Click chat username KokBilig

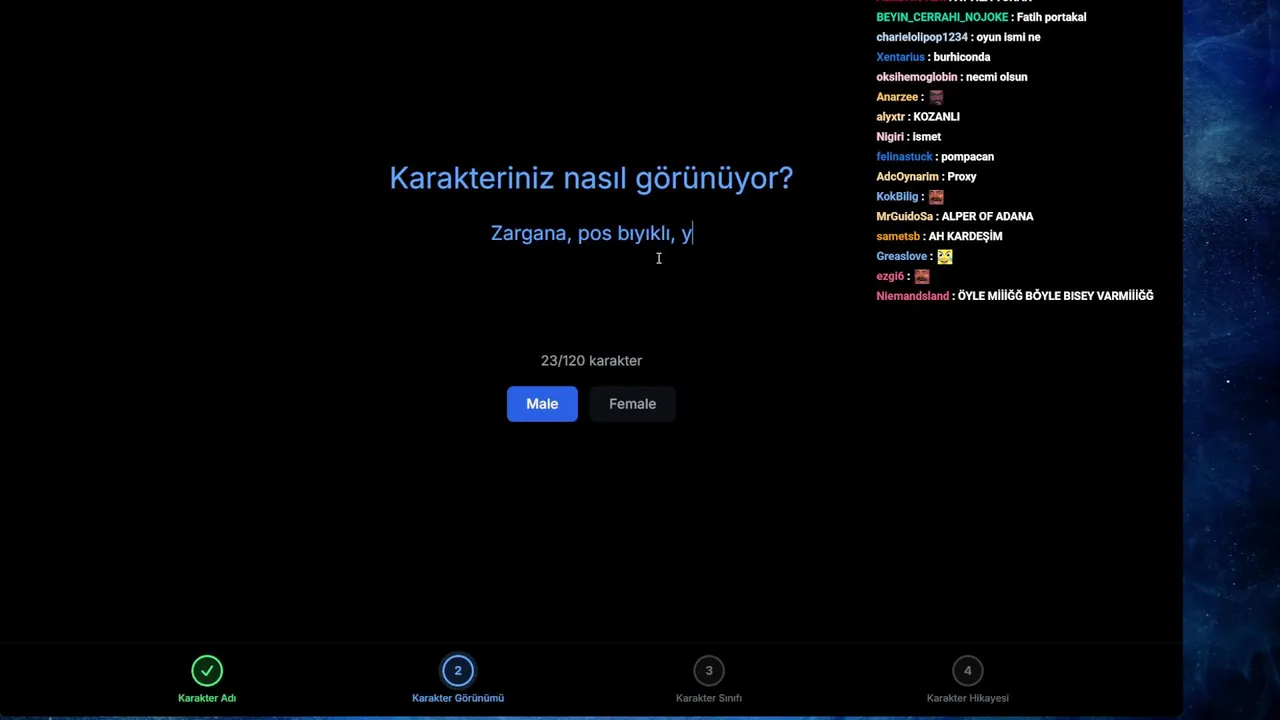(897, 197)
